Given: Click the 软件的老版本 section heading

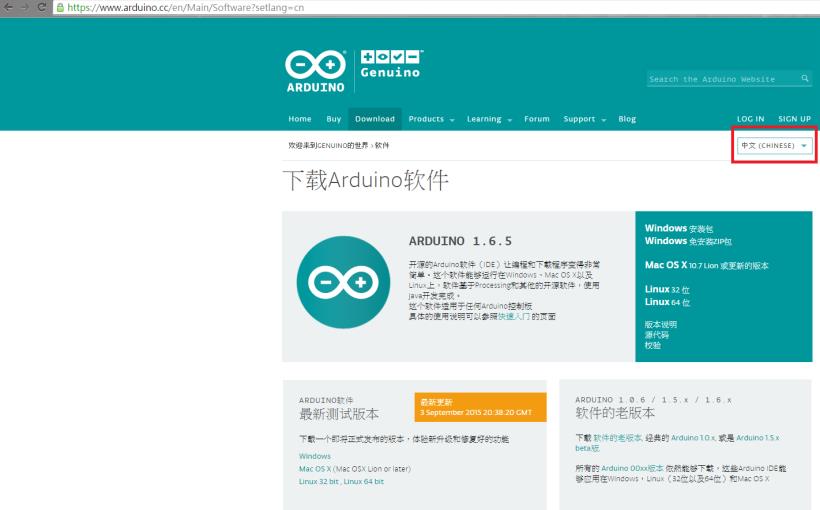Looking at the screenshot, I should 615,413.
